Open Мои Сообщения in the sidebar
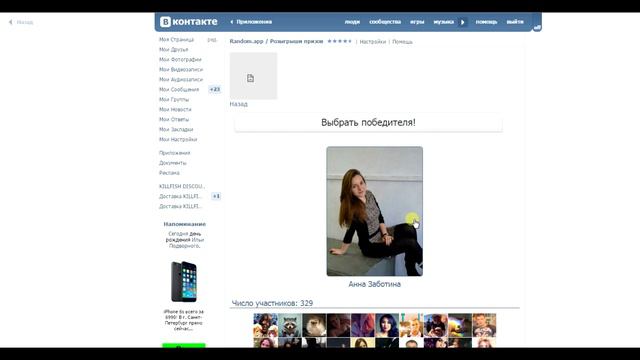 coord(179,89)
